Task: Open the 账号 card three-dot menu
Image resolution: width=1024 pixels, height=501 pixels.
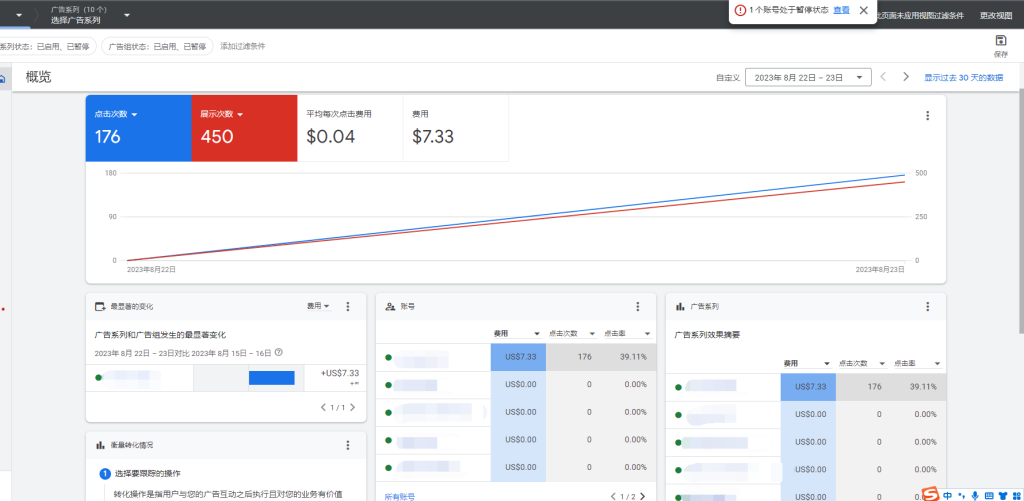Action: [x=637, y=306]
